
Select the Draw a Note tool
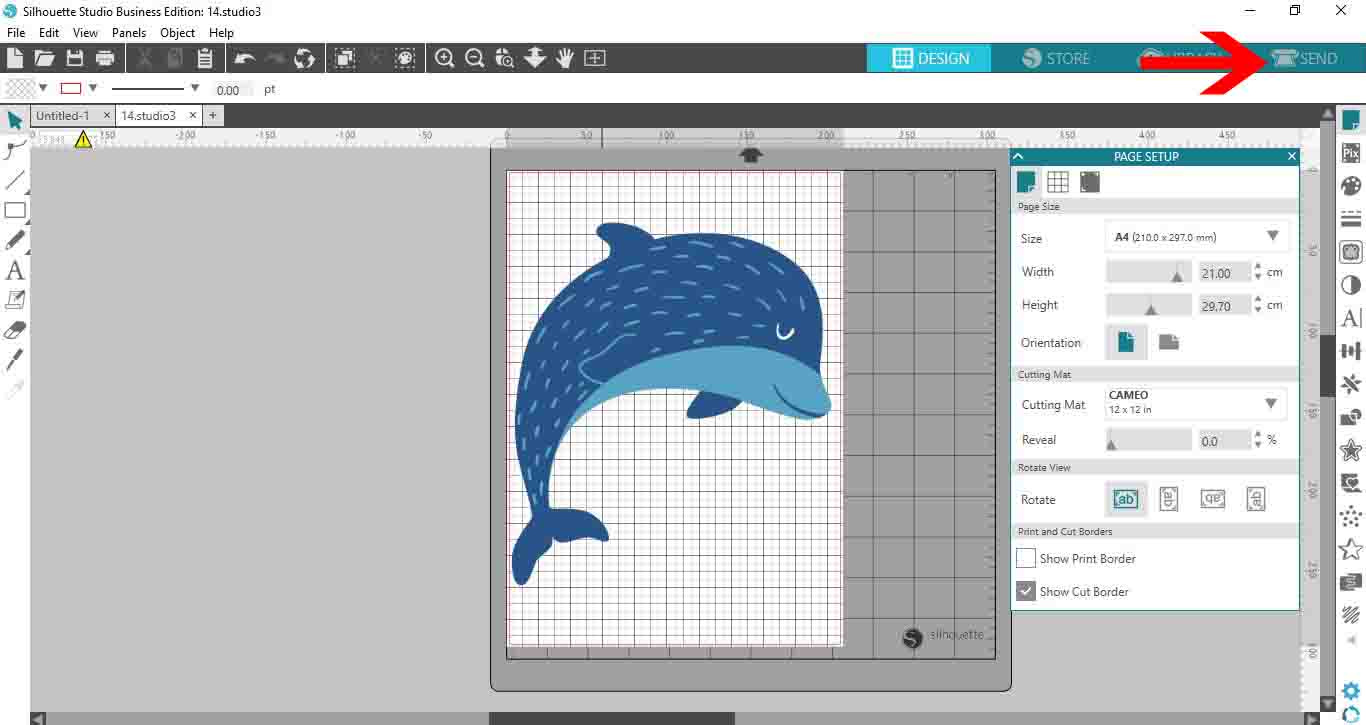[15, 299]
